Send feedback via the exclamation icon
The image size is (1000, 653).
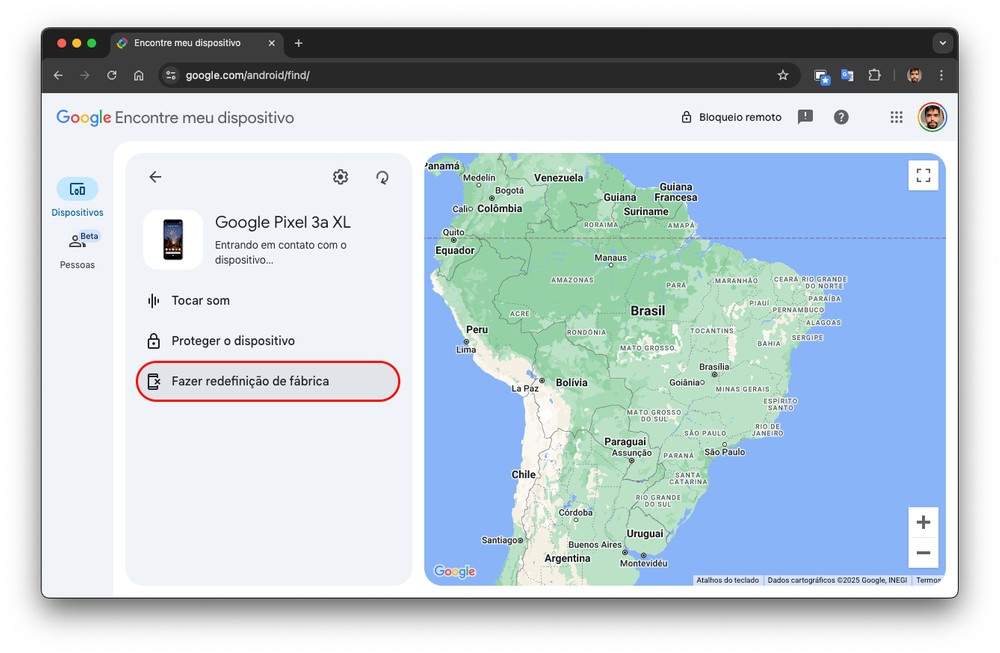(x=805, y=117)
